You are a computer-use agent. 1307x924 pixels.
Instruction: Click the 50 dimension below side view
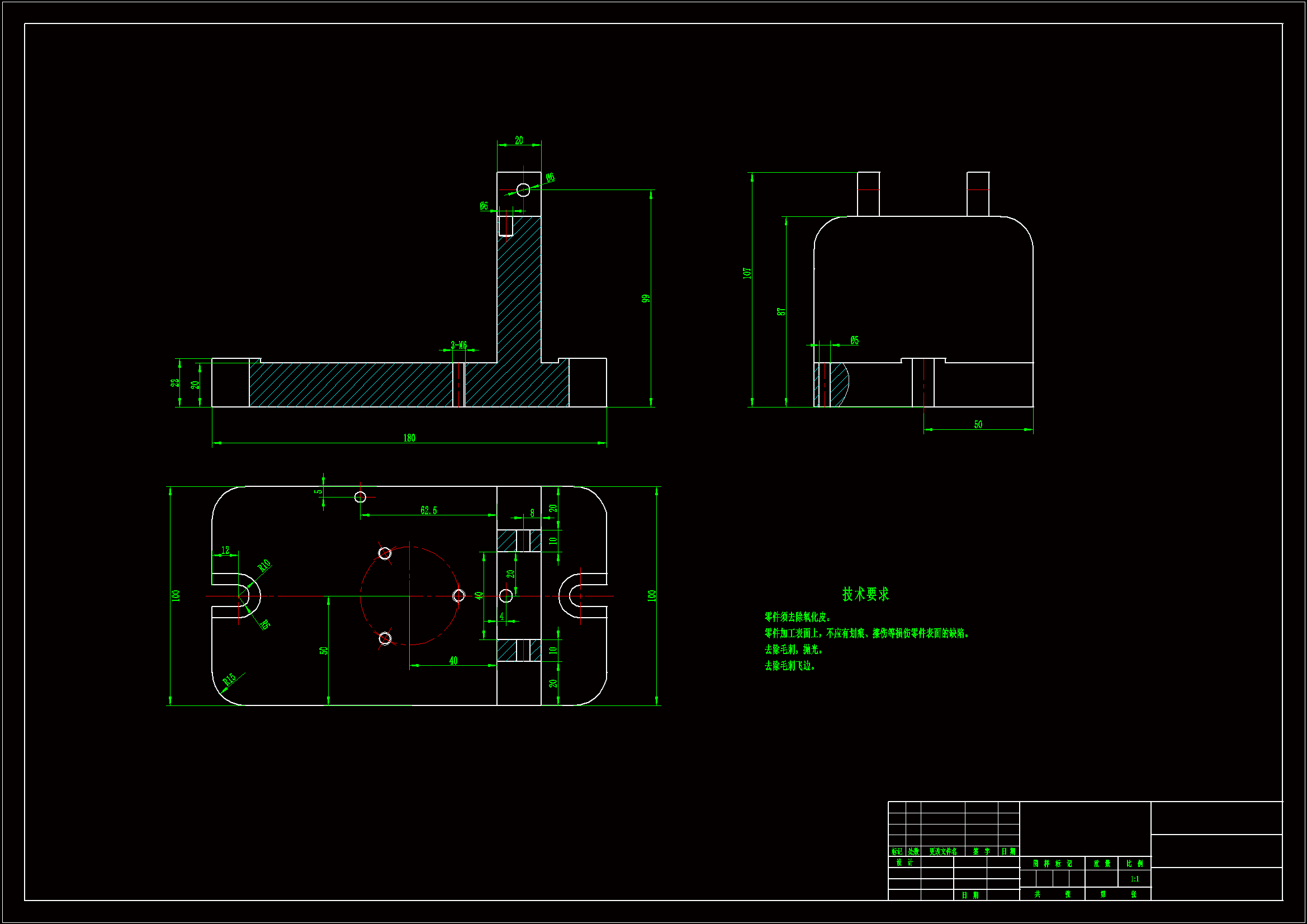coord(978,425)
